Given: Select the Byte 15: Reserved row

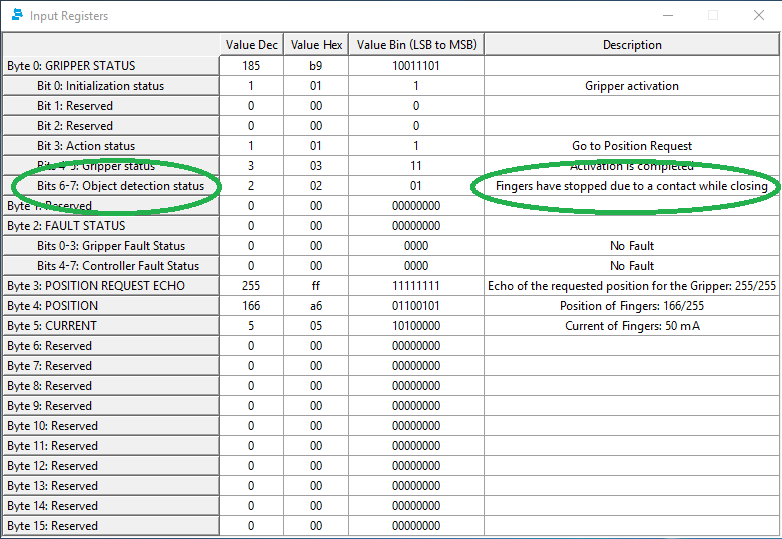Looking at the screenshot, I should click(x=52, y=526).
